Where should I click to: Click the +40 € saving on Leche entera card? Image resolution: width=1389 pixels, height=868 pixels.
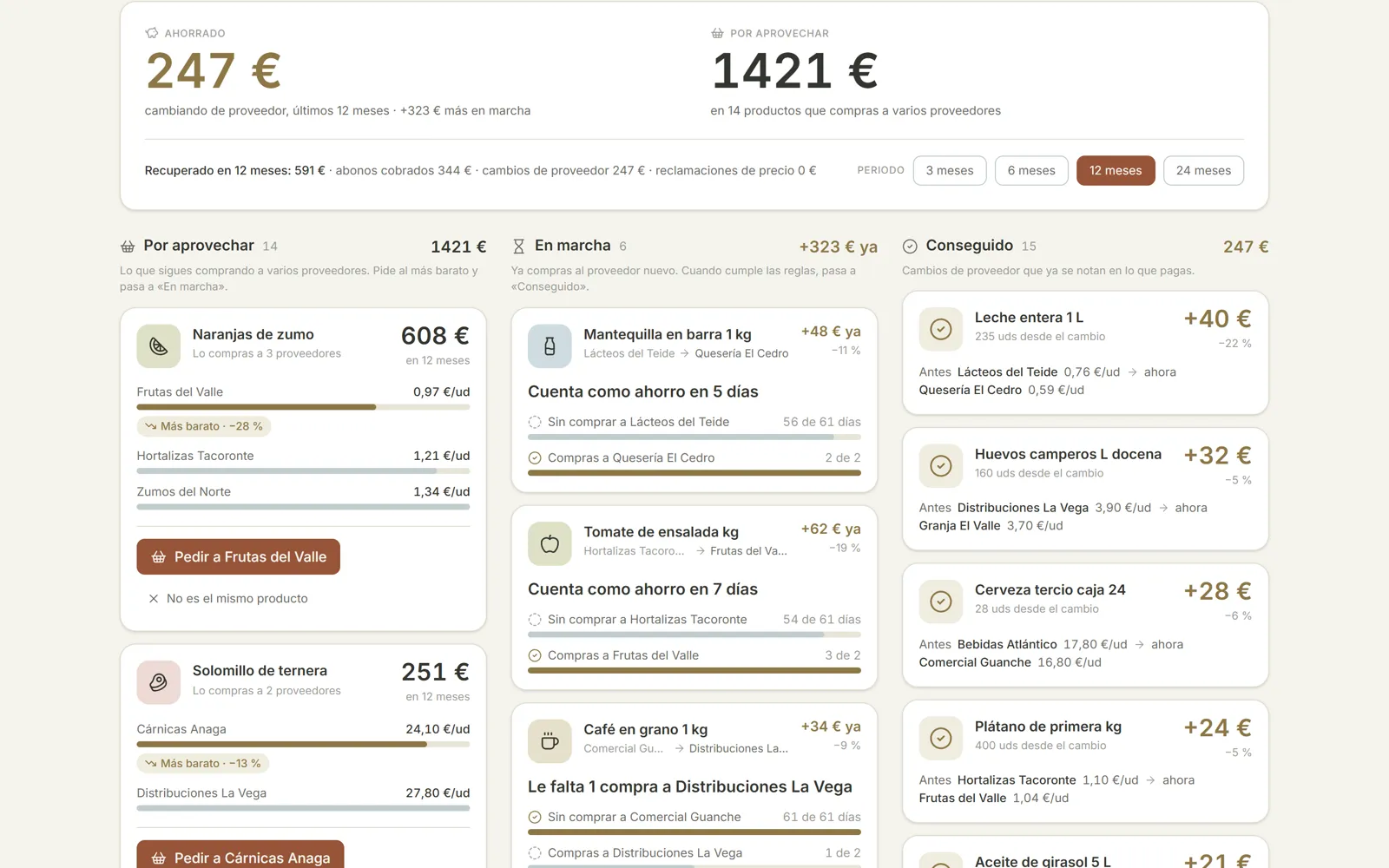[1217, 319]
